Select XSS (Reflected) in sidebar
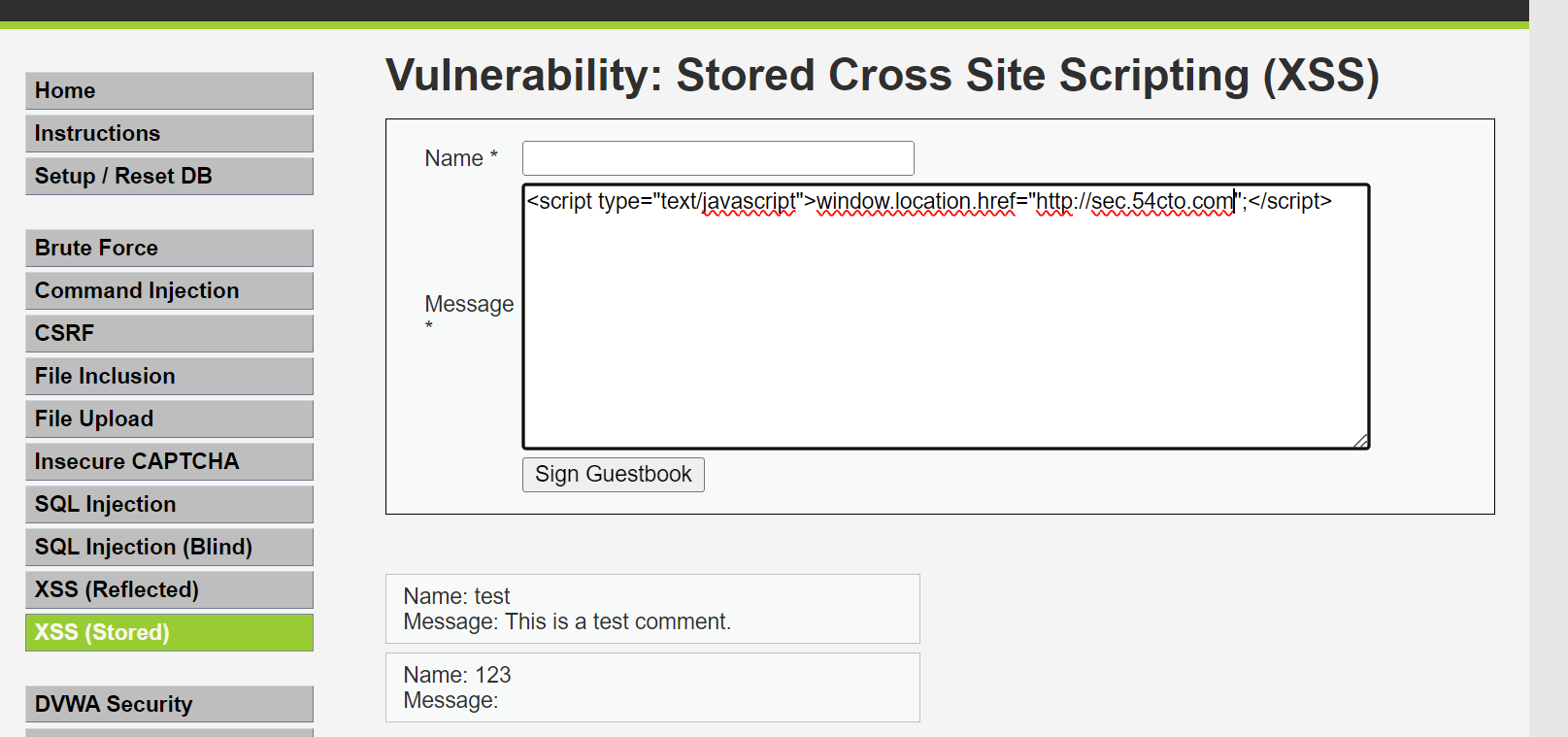This screenshot has height=737, width=1568. coord(169,589)
